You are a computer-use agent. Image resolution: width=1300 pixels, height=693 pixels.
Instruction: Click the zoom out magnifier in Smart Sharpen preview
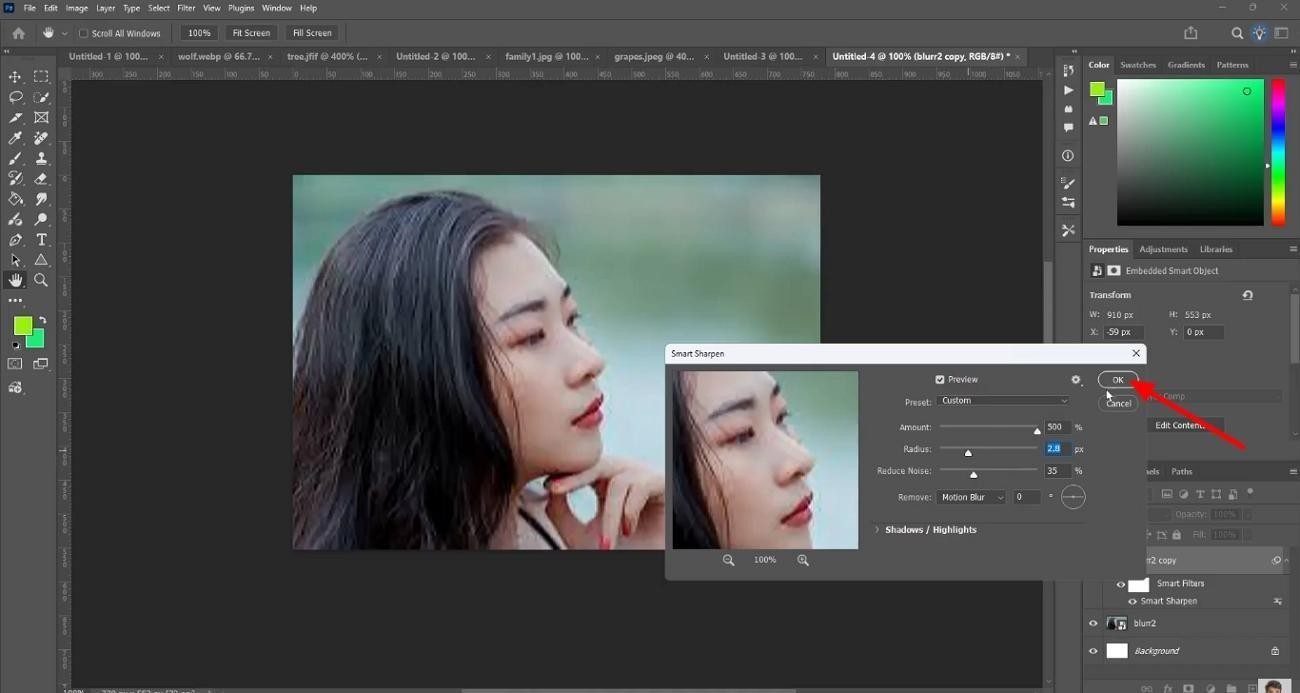(x=729, y=560)
